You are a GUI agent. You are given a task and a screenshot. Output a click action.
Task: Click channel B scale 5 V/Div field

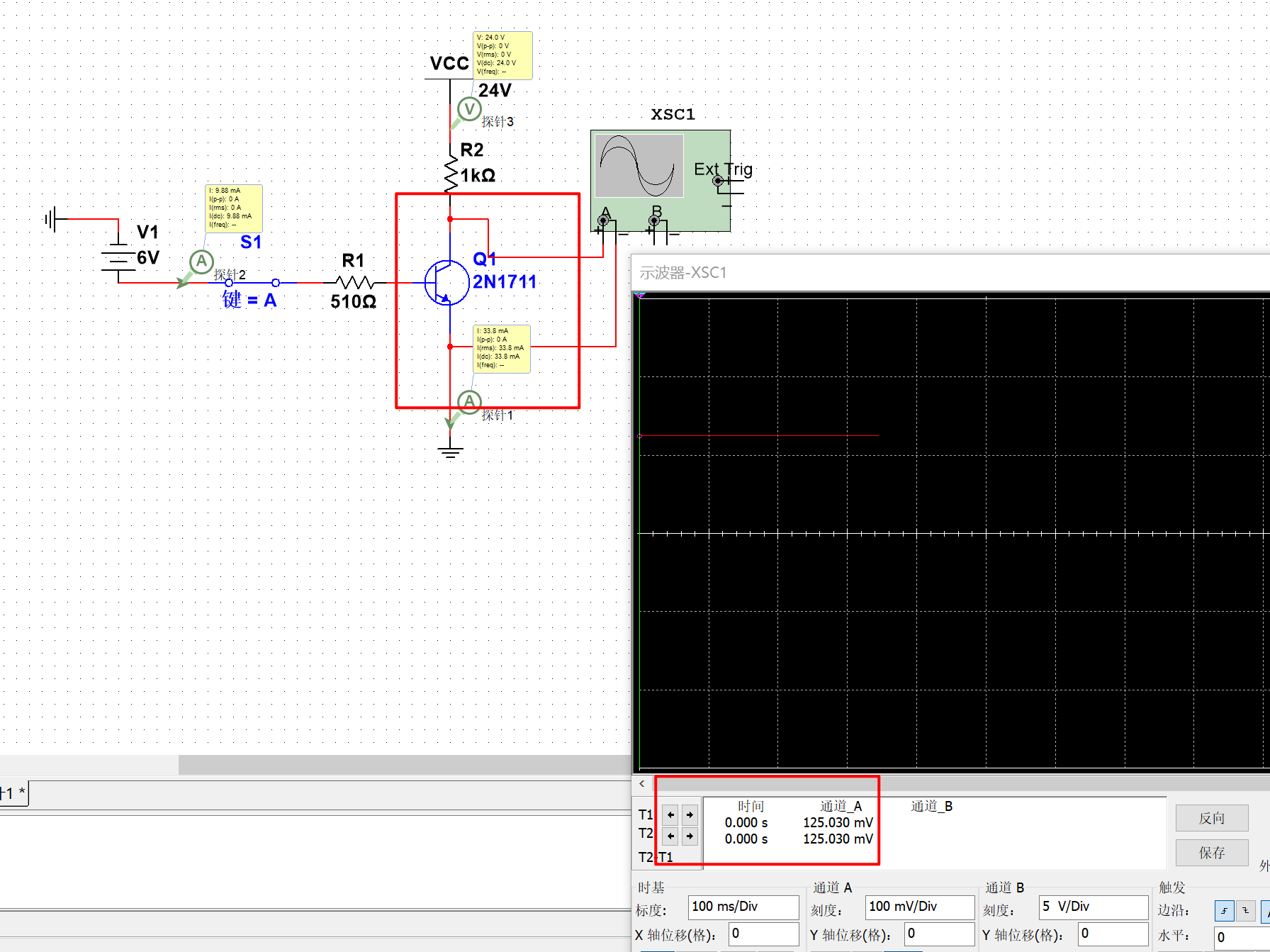click(1094, 907)
